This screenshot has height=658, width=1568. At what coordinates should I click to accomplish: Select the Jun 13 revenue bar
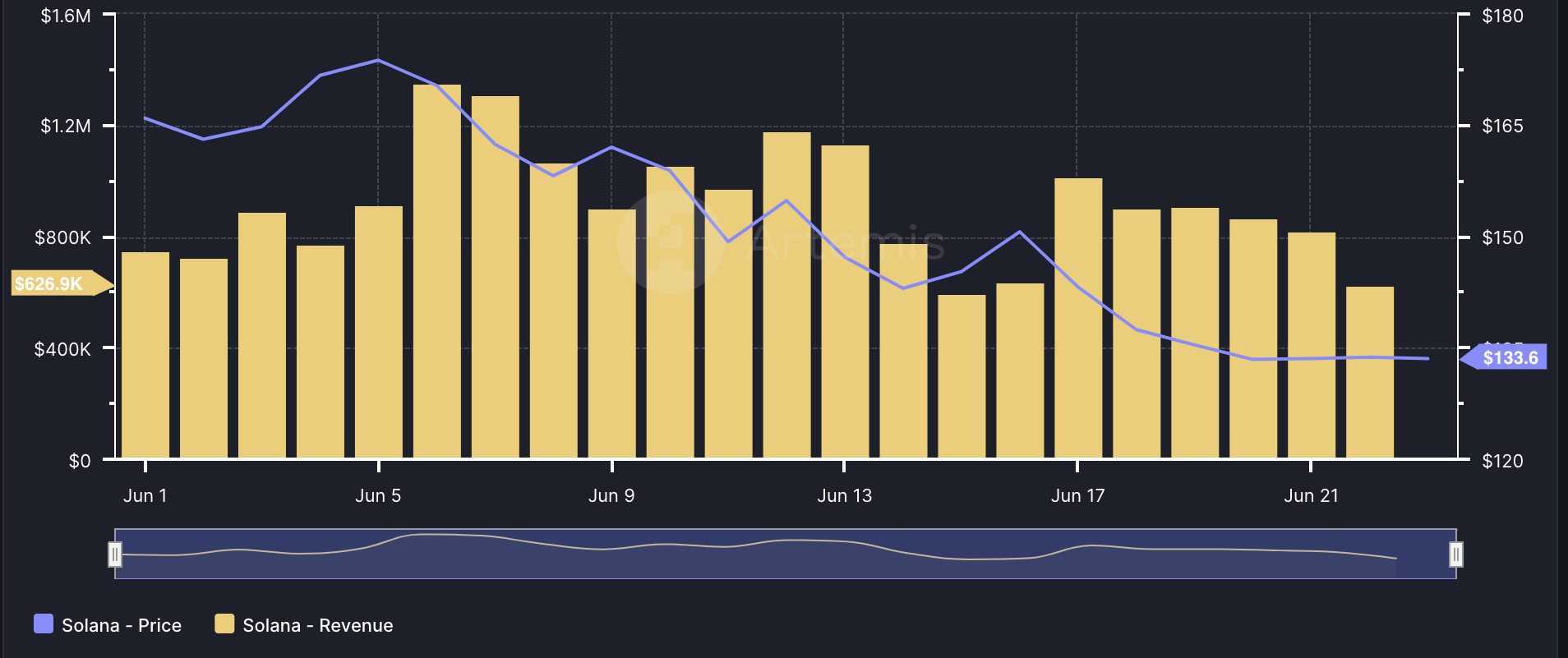(x=845, y=301)
